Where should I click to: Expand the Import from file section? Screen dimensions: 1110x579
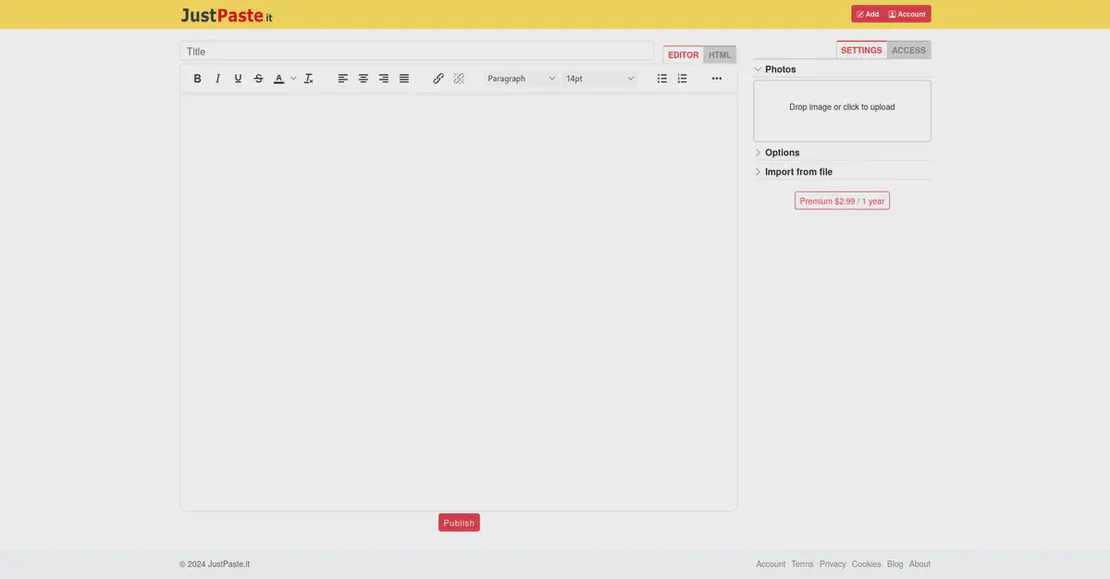pos(798,172)
